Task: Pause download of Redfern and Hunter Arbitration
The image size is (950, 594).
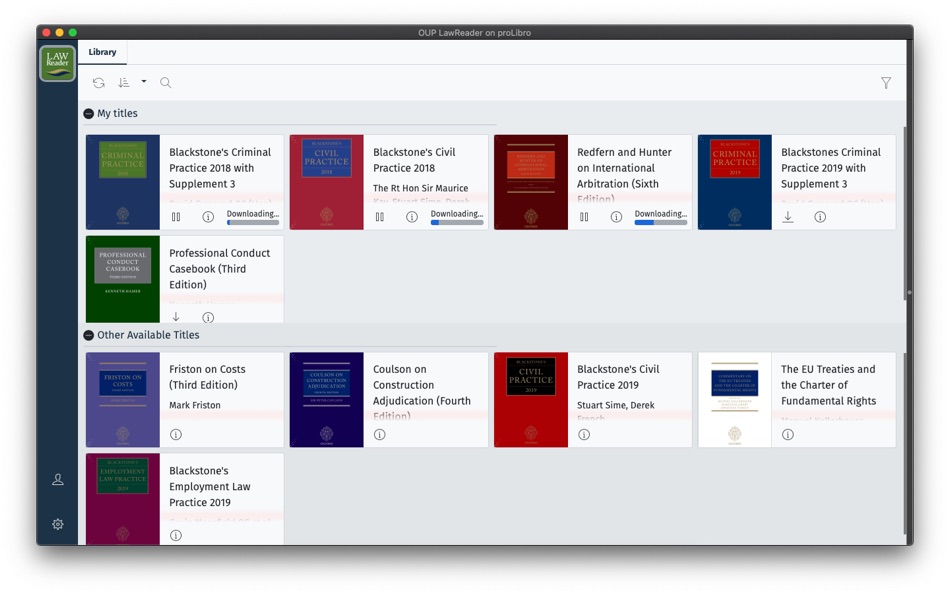Action: click(x=584, y=216)
